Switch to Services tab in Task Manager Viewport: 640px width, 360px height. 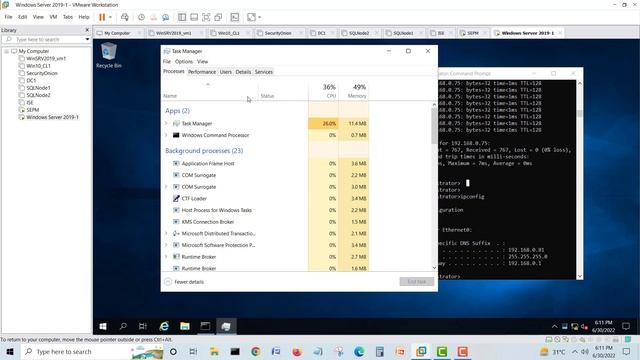click(264, 72)
